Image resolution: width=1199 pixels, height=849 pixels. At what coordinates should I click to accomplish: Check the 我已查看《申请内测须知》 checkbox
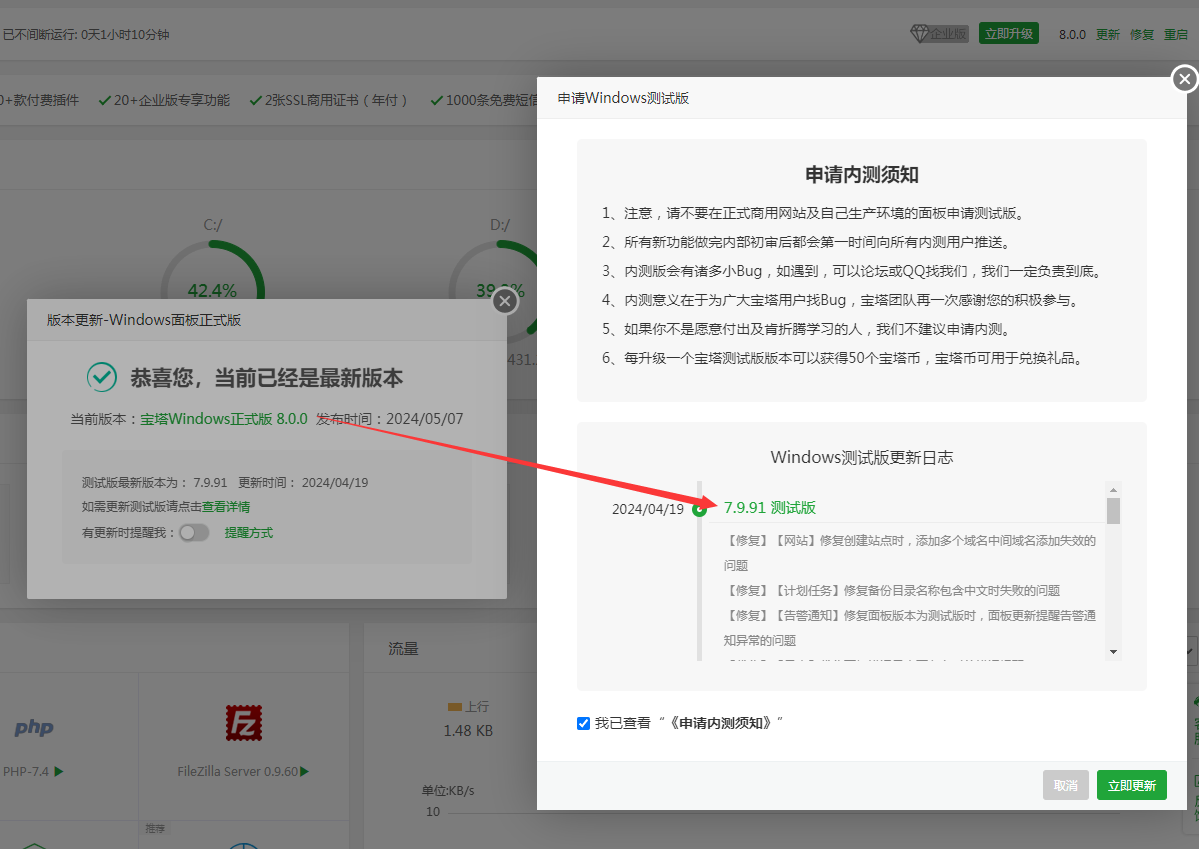tap(583, 723)
